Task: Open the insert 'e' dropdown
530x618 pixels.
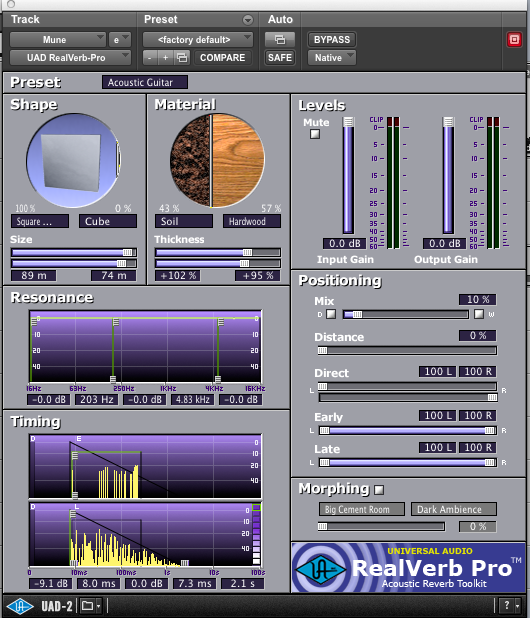Action: [120, 39]
